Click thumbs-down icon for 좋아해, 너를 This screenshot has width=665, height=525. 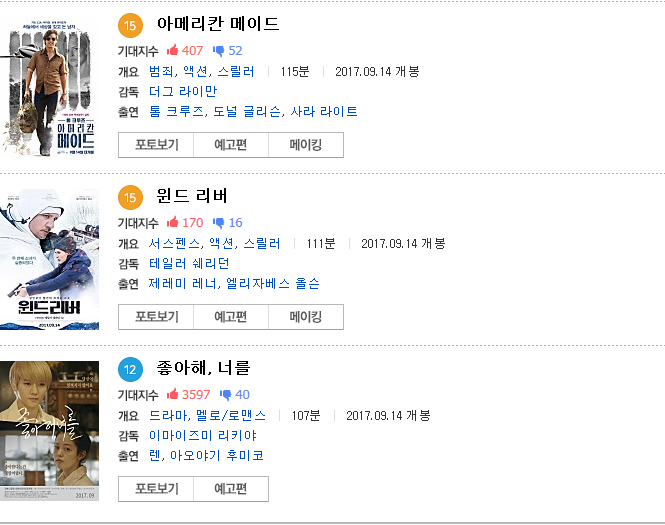[226, 395]
